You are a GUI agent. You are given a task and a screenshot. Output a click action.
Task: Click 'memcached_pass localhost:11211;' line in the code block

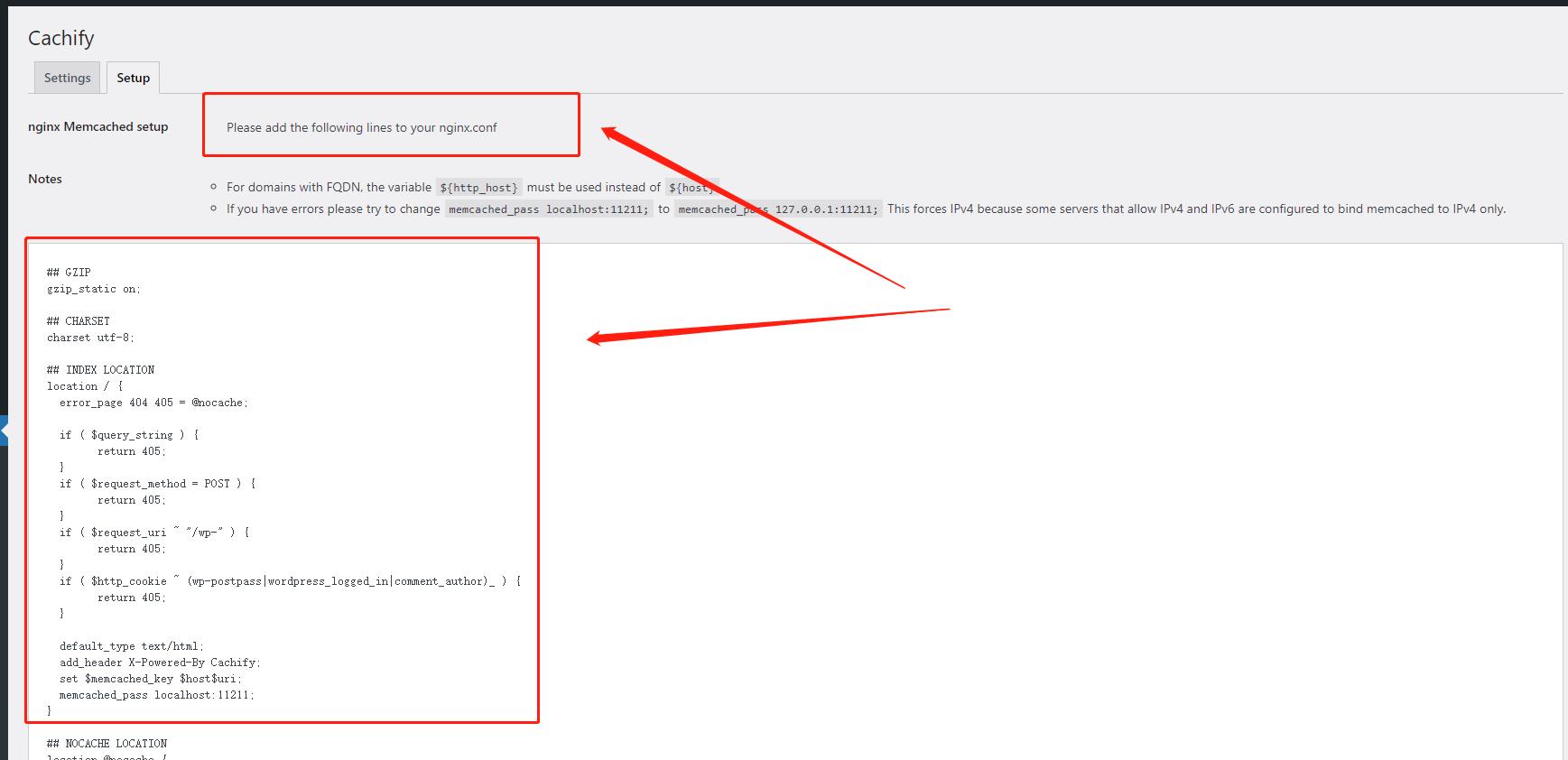coord(157,695)
